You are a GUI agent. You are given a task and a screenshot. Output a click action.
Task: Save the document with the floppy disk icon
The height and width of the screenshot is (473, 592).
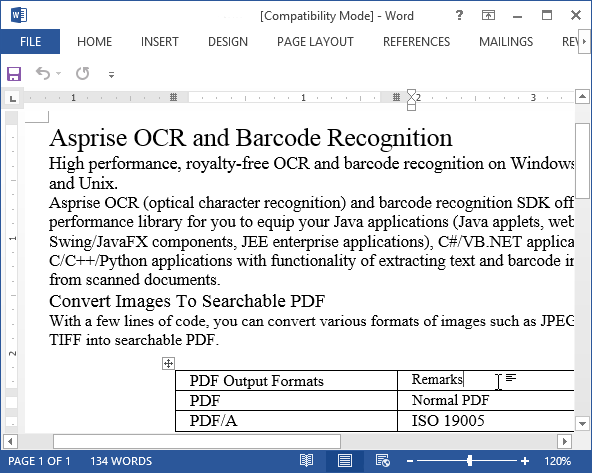(x=14, y=74)
